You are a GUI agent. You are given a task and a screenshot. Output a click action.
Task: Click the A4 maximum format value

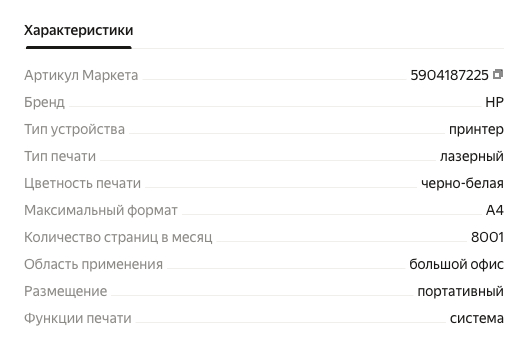coord(495,210)
